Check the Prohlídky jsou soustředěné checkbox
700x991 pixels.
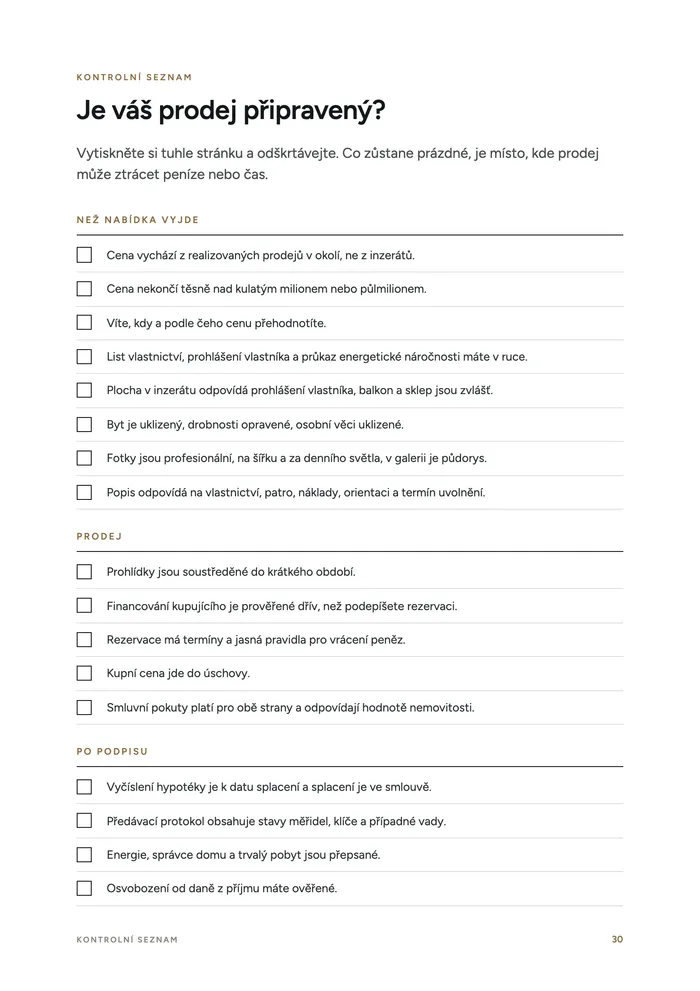84,571
